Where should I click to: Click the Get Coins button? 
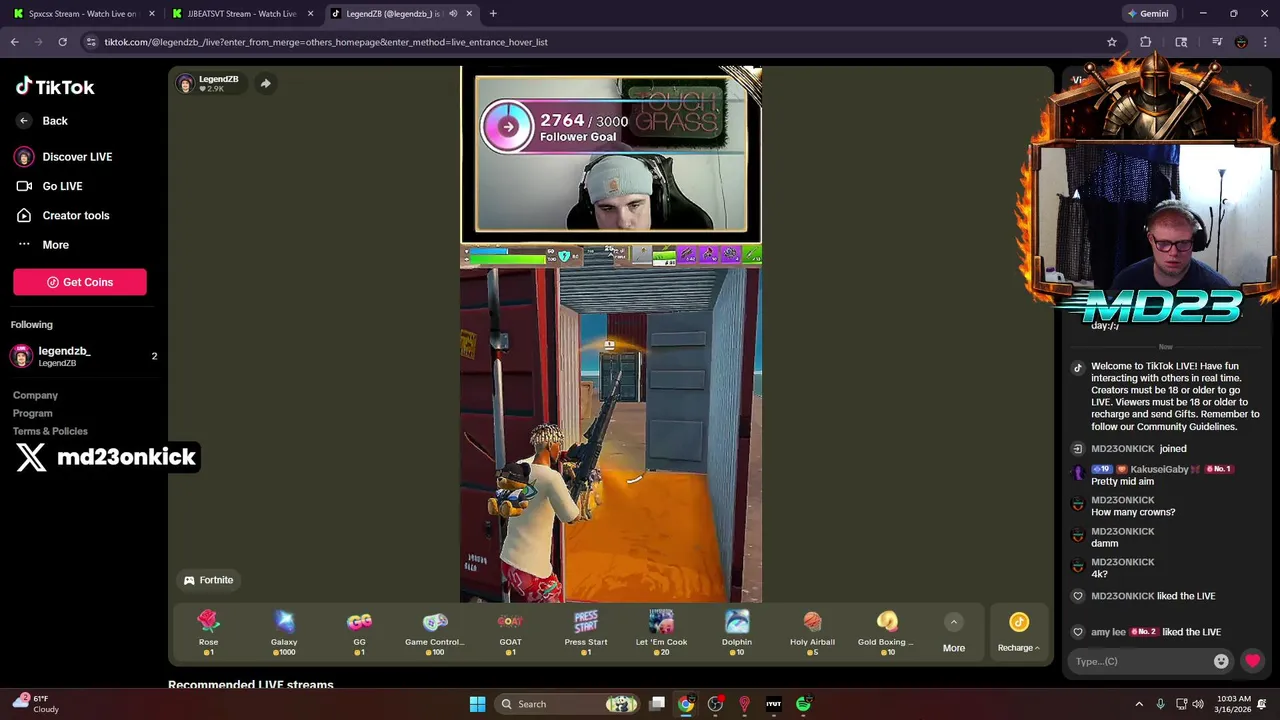tap(80, 282)
